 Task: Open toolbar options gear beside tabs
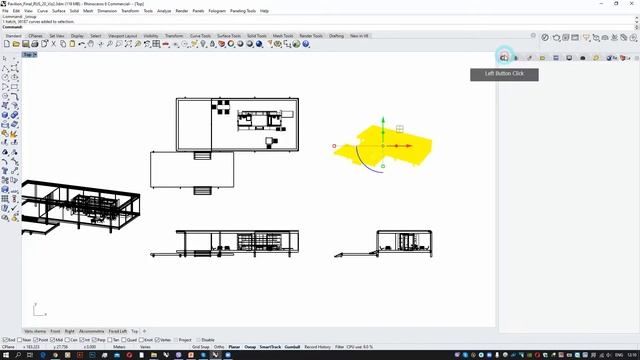[x=533, y=36]
